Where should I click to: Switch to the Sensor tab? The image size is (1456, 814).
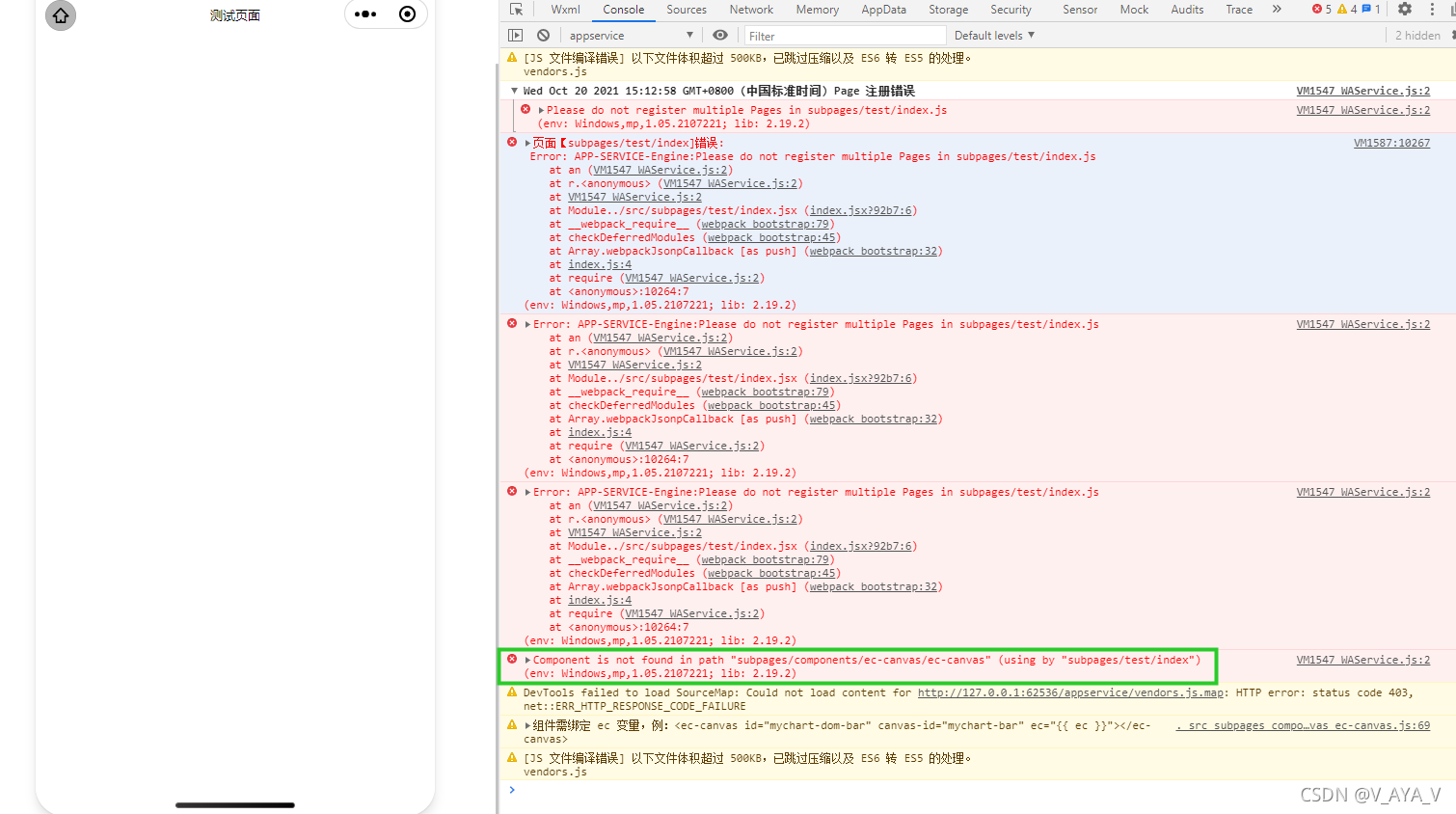(1080, 10)
